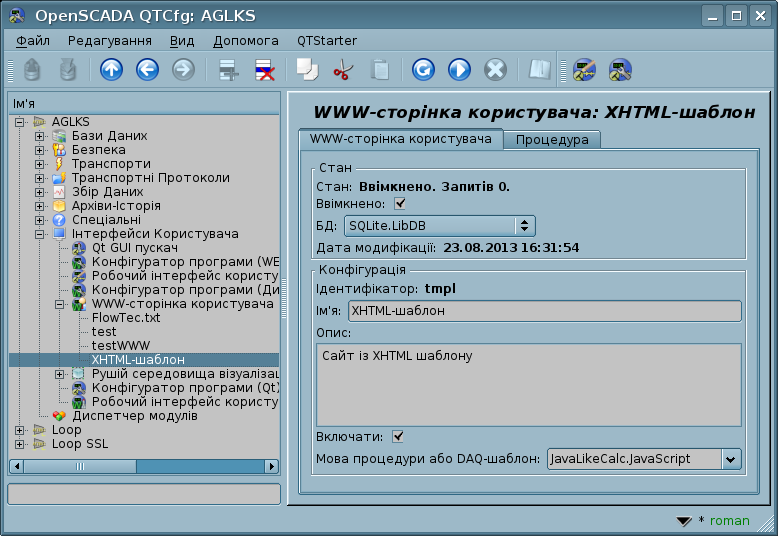Click the add item toolbar icon
This screenshot has width=778, height=536.
pyautogui.click(x=229, y=69)
